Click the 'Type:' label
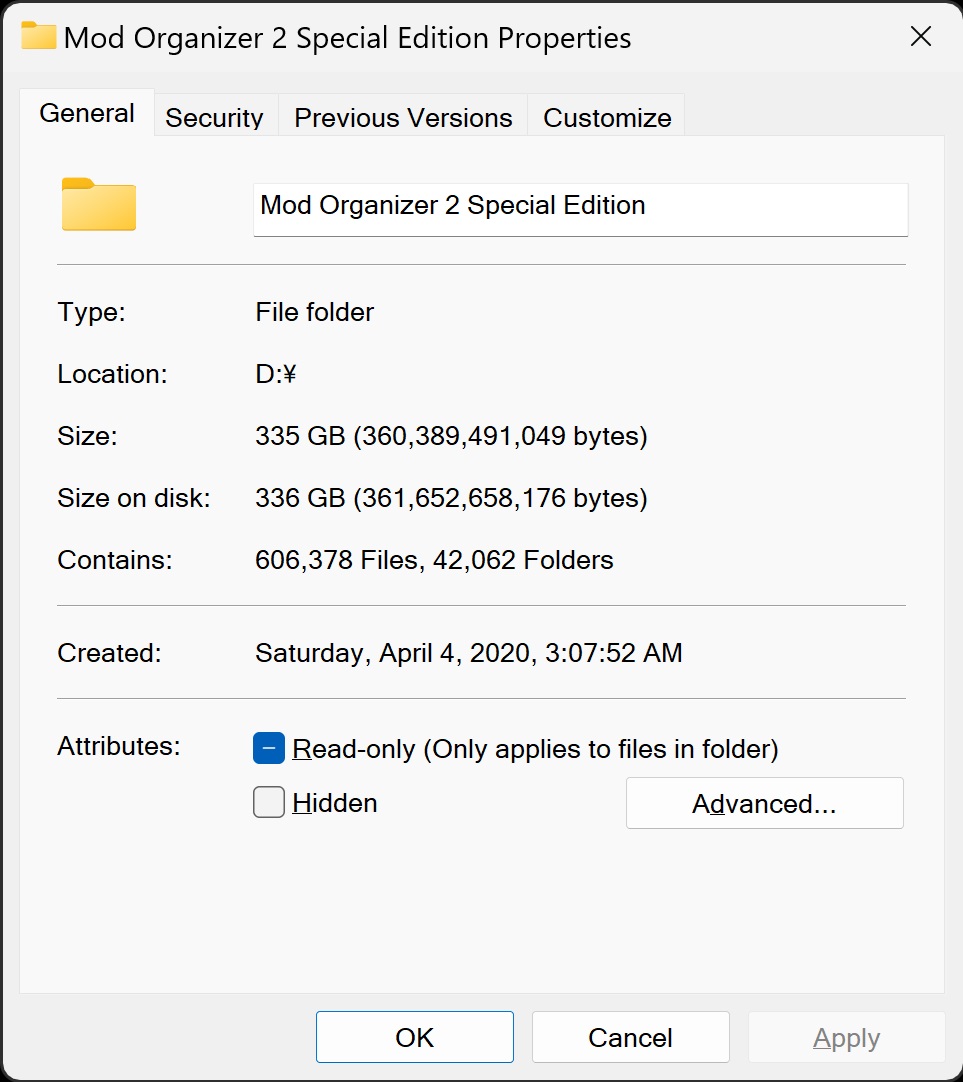Screen dimensions: 963x1082 (91, 312)
